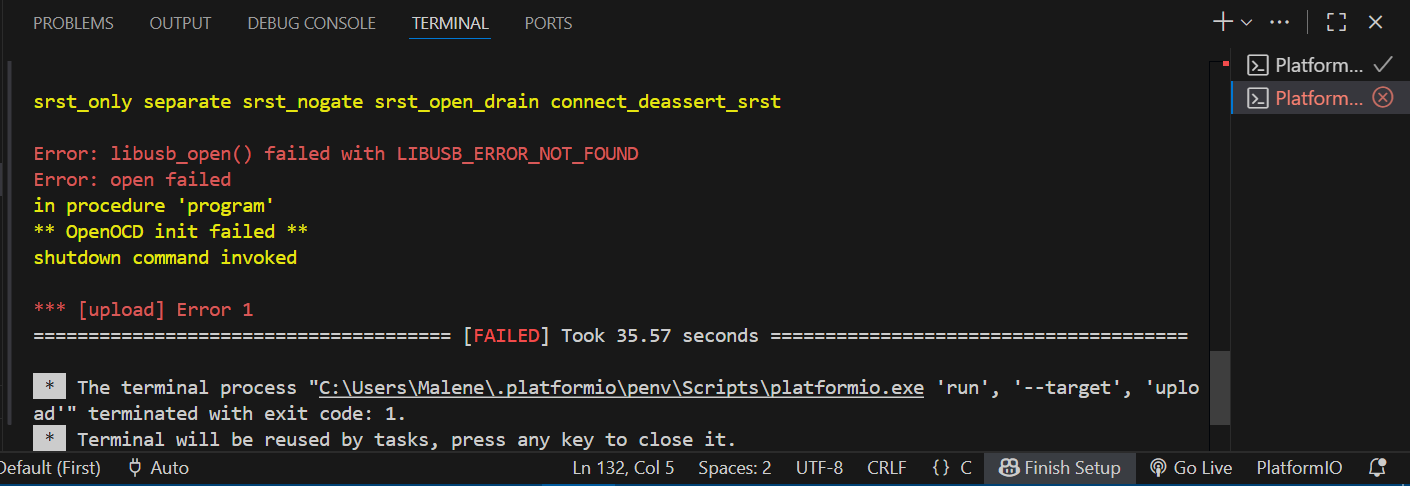Open the platformio.exe path link
The width and height of the screenshot is (1410, 486).
(x=616, y=387)
